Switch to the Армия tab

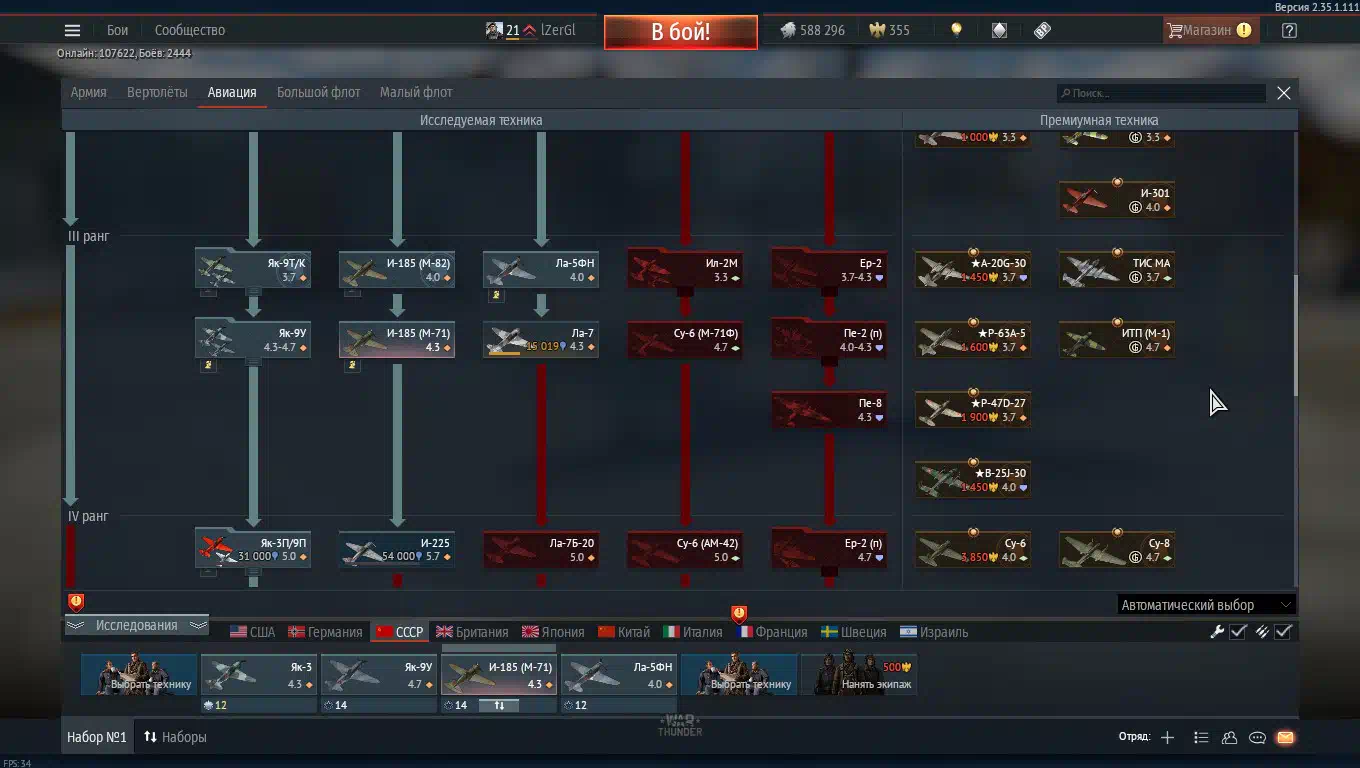[x=88, y=92]
